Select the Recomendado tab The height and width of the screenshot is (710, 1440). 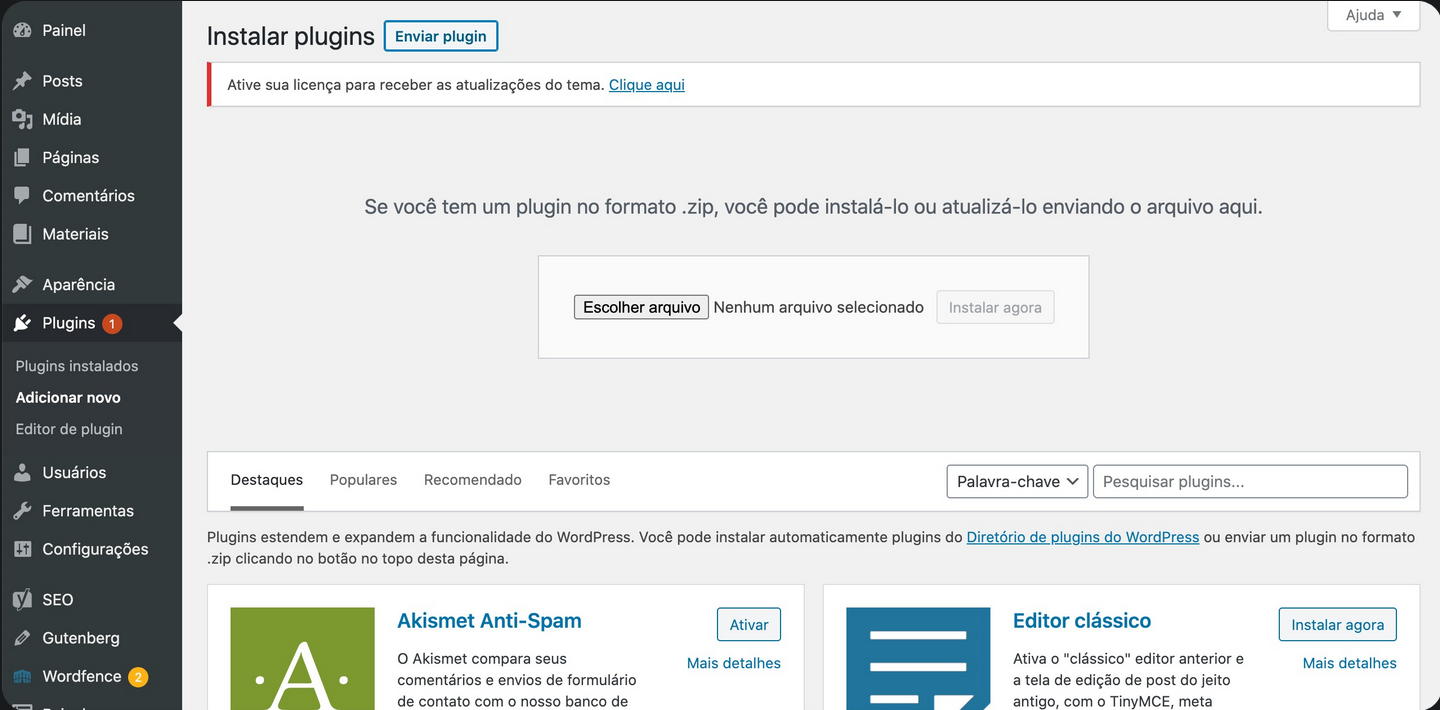pyautogui.click(x=472, y=479)
